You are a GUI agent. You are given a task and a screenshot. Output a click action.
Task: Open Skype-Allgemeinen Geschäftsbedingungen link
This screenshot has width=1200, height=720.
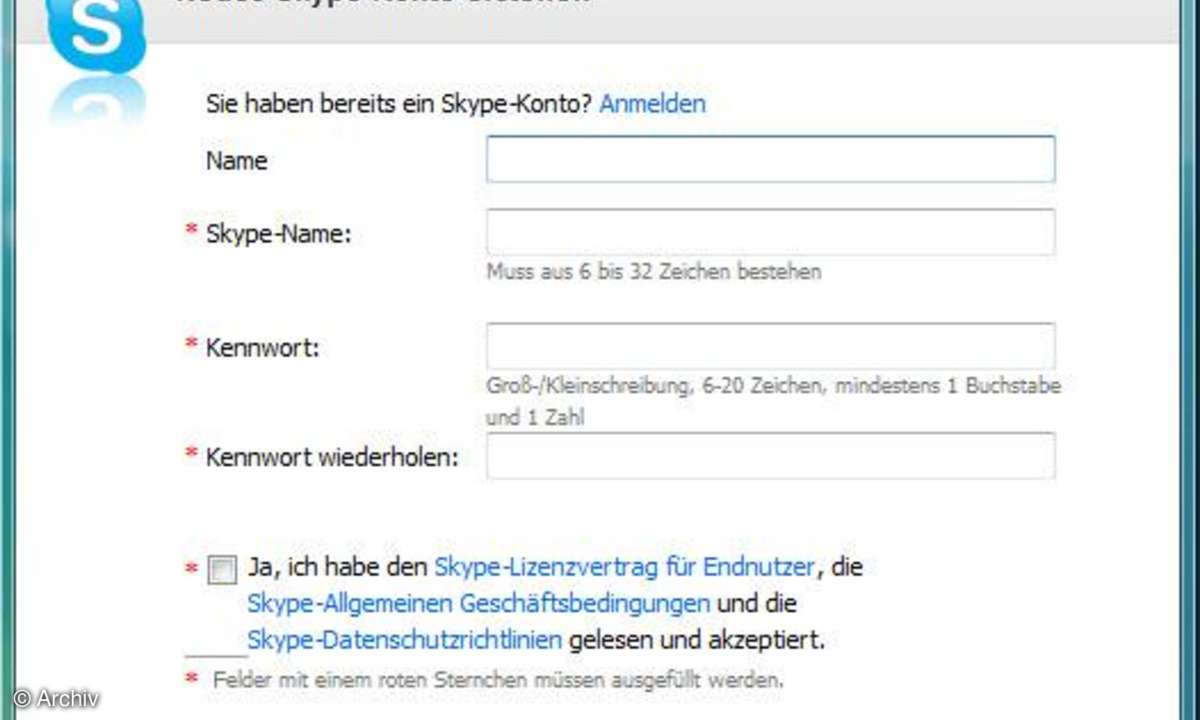pyautogui.click(x=478, y=603)
